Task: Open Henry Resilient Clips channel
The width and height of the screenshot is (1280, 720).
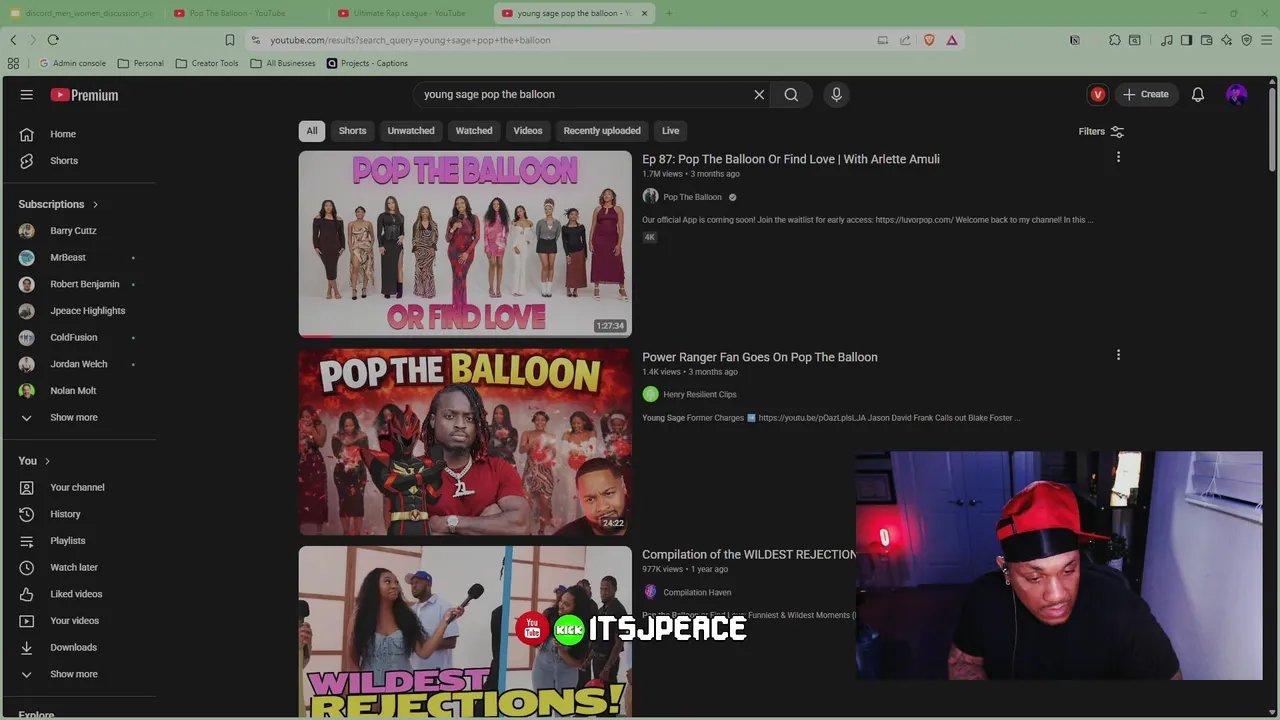Action: [x=700, y=395]
